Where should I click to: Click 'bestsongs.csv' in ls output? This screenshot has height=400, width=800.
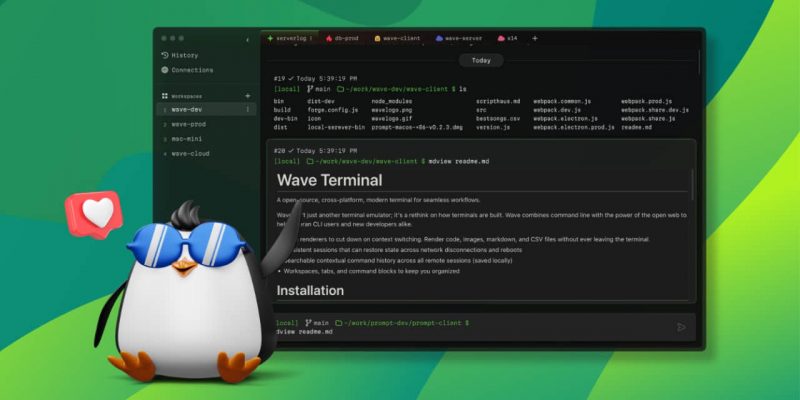(x=498, y=118)
